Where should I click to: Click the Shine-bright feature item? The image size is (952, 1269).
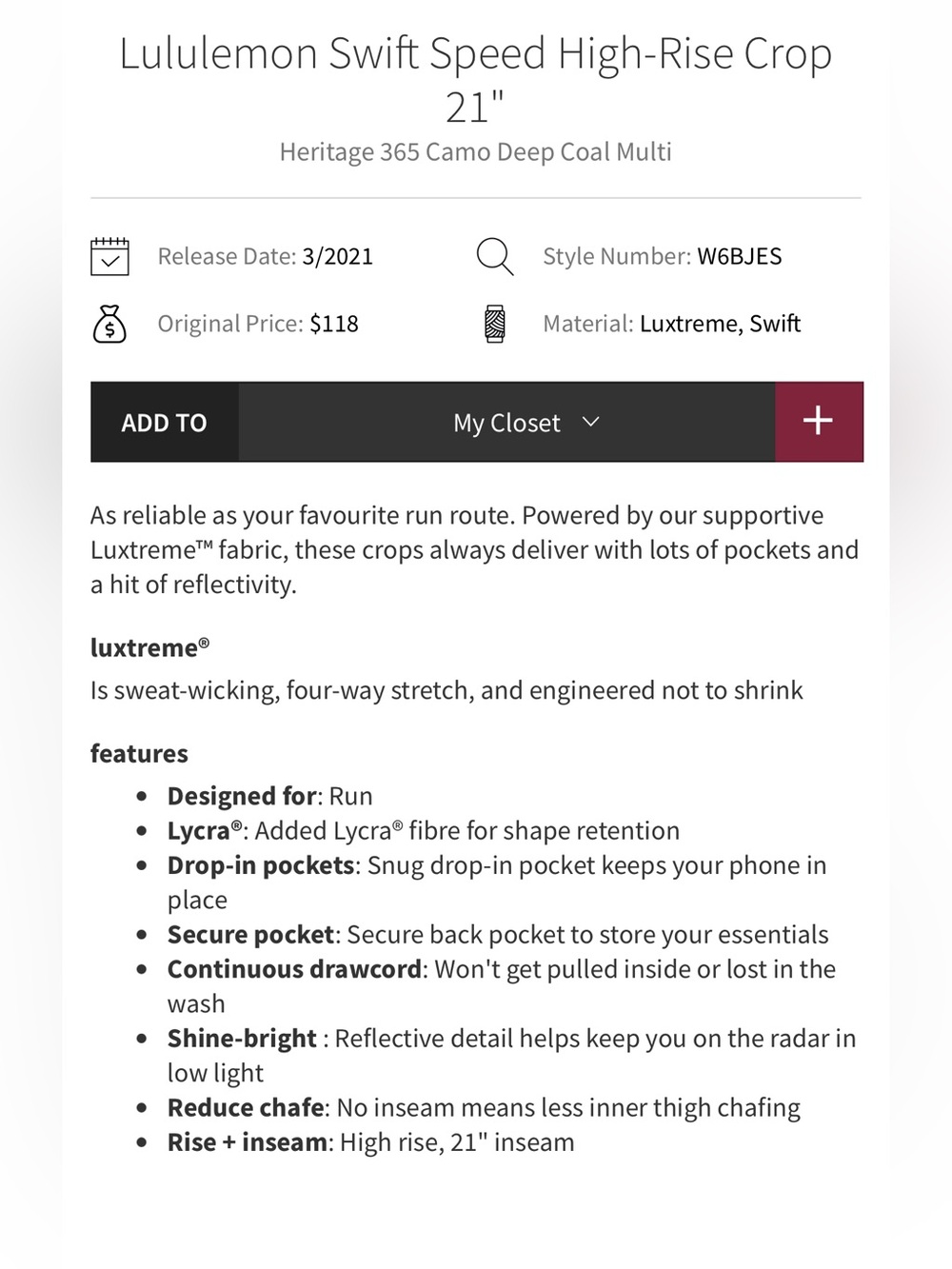pos(511,1056)
